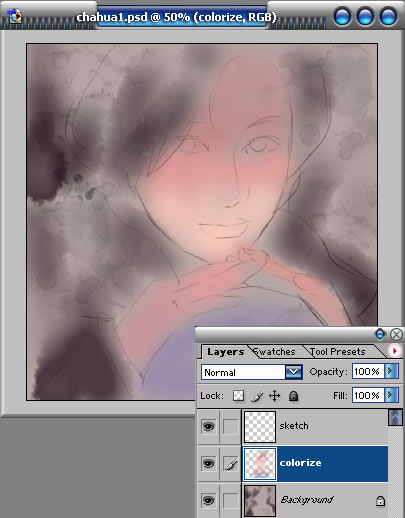Switch to the Tool Presets tab
Screen dimensions: 405x518
coord(337,352)
